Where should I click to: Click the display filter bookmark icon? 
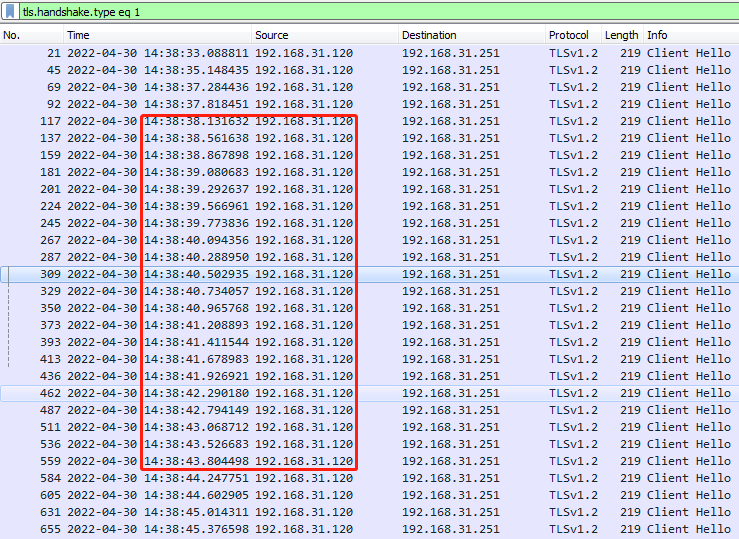[10, 11]
